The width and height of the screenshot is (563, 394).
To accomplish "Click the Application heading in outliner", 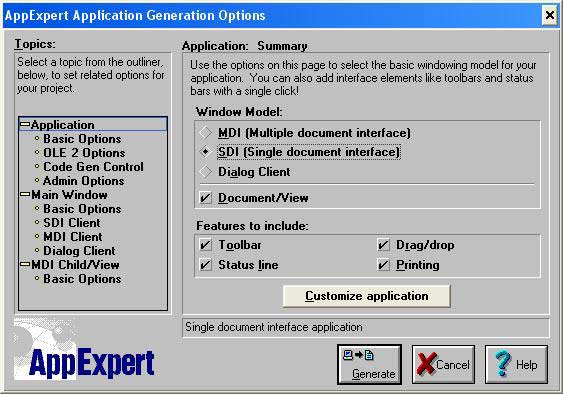I will pos(62,125).
